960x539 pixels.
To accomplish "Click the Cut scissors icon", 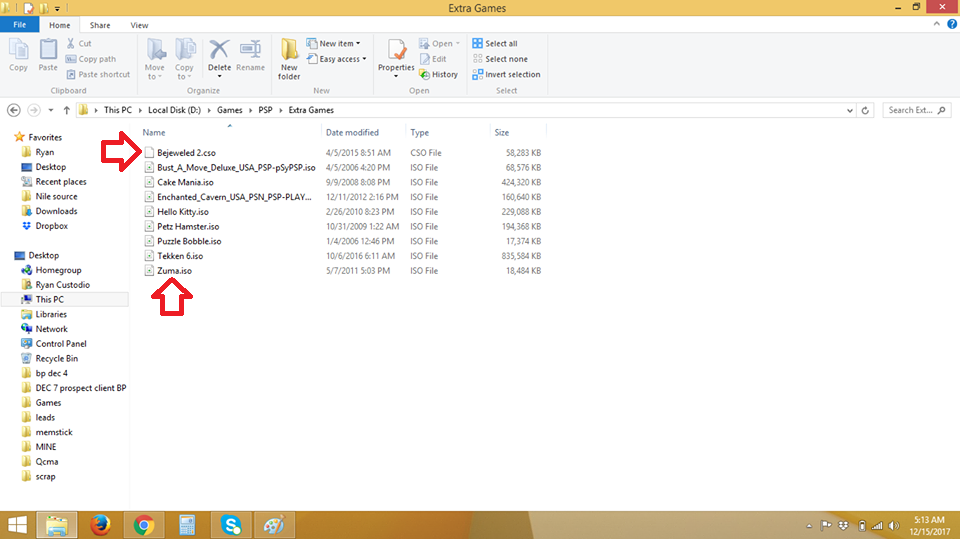I will [71, 43].
